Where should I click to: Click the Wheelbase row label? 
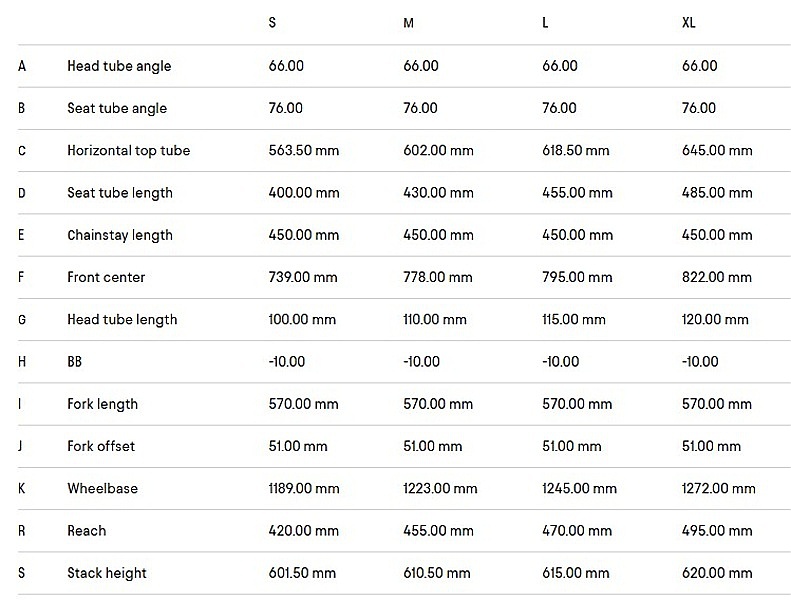click(x=102, y=489)
